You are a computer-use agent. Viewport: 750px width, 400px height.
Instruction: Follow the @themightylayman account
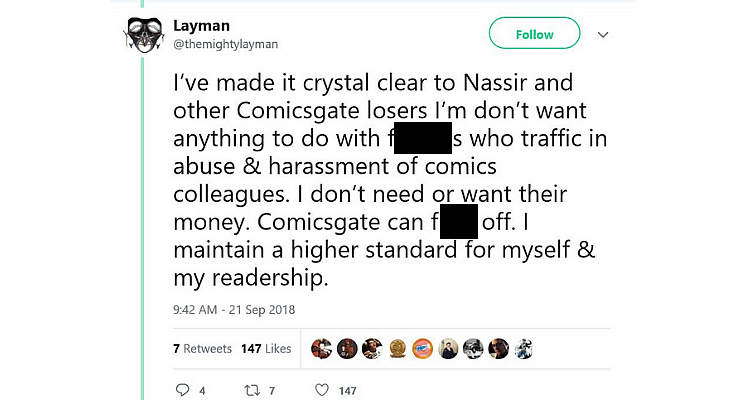[x=534, y=34]
